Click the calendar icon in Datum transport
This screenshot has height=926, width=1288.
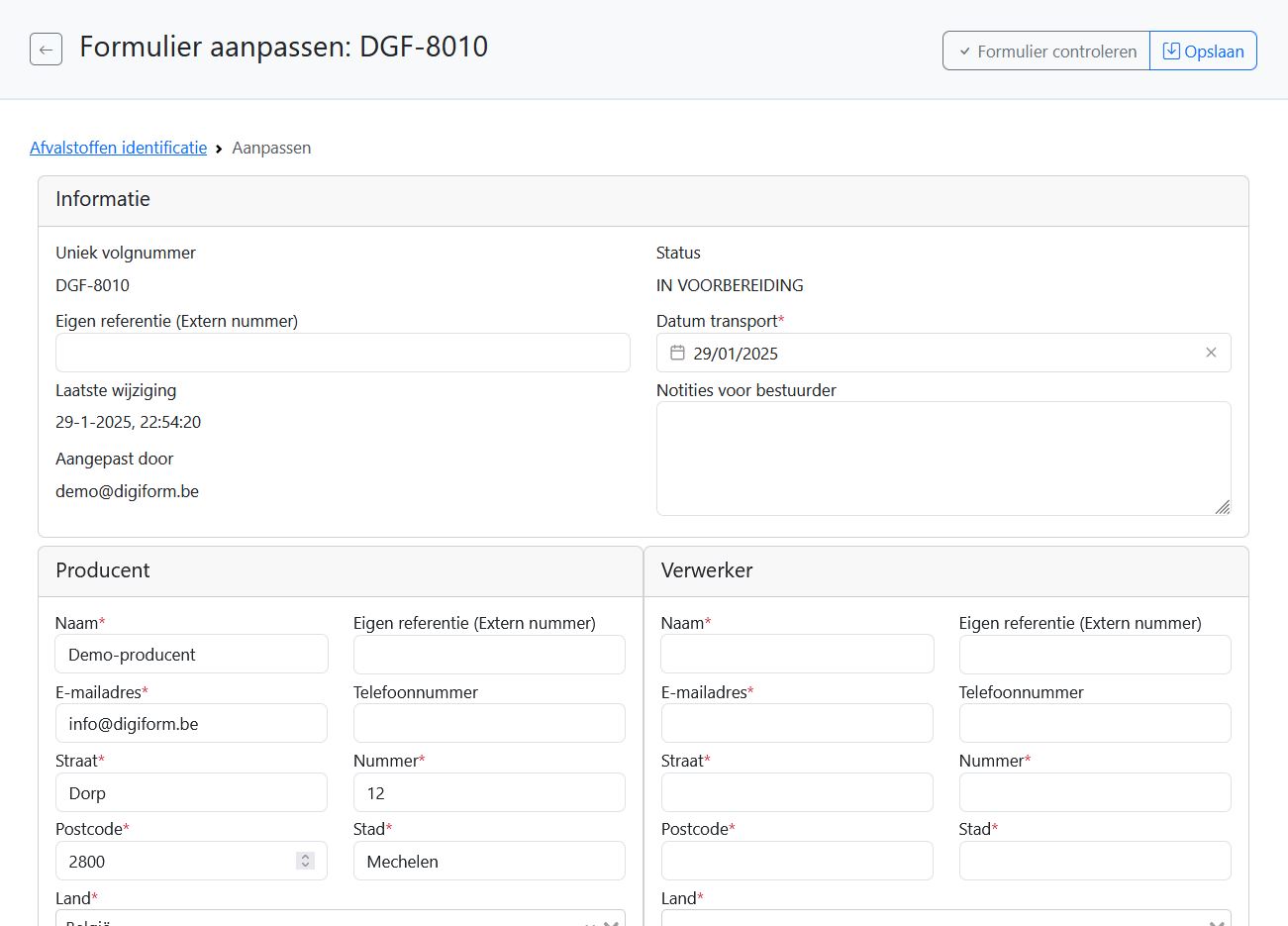tap(677, 353)
